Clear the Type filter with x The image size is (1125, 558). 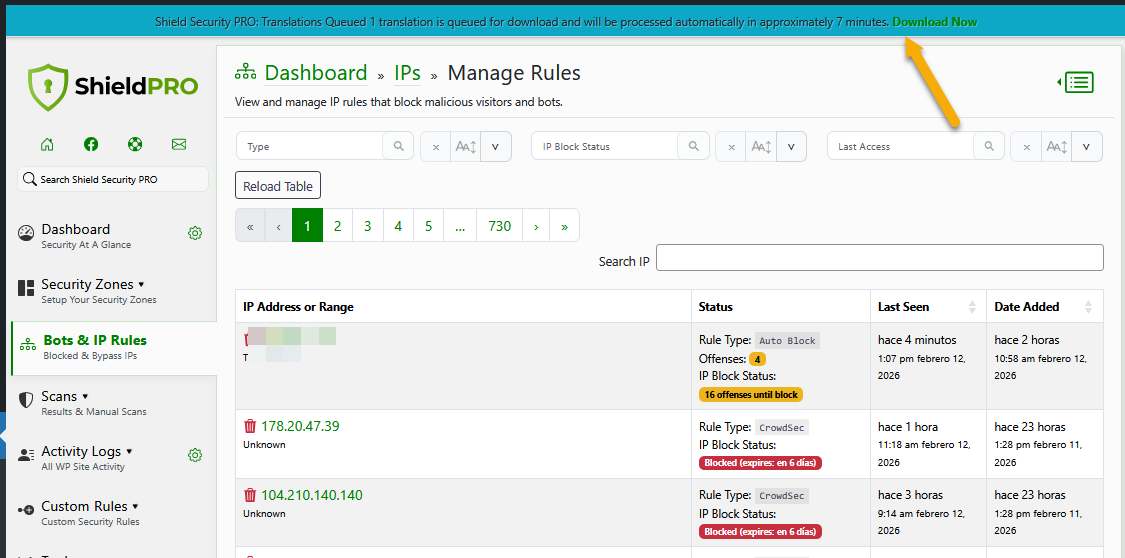[x=436, y=146]
